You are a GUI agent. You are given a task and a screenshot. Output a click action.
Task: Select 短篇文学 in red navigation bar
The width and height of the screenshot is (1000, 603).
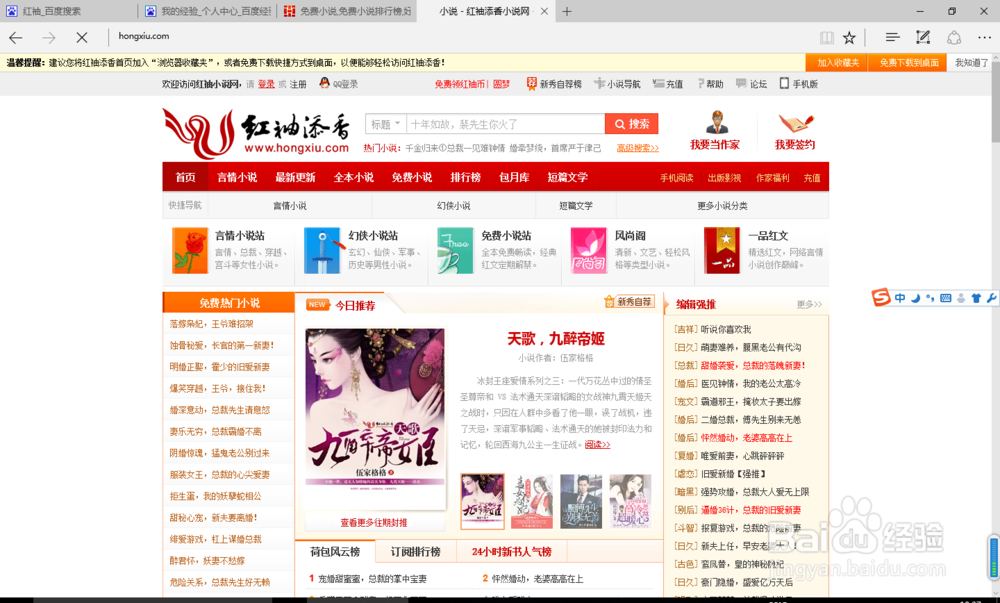[568, 177]
